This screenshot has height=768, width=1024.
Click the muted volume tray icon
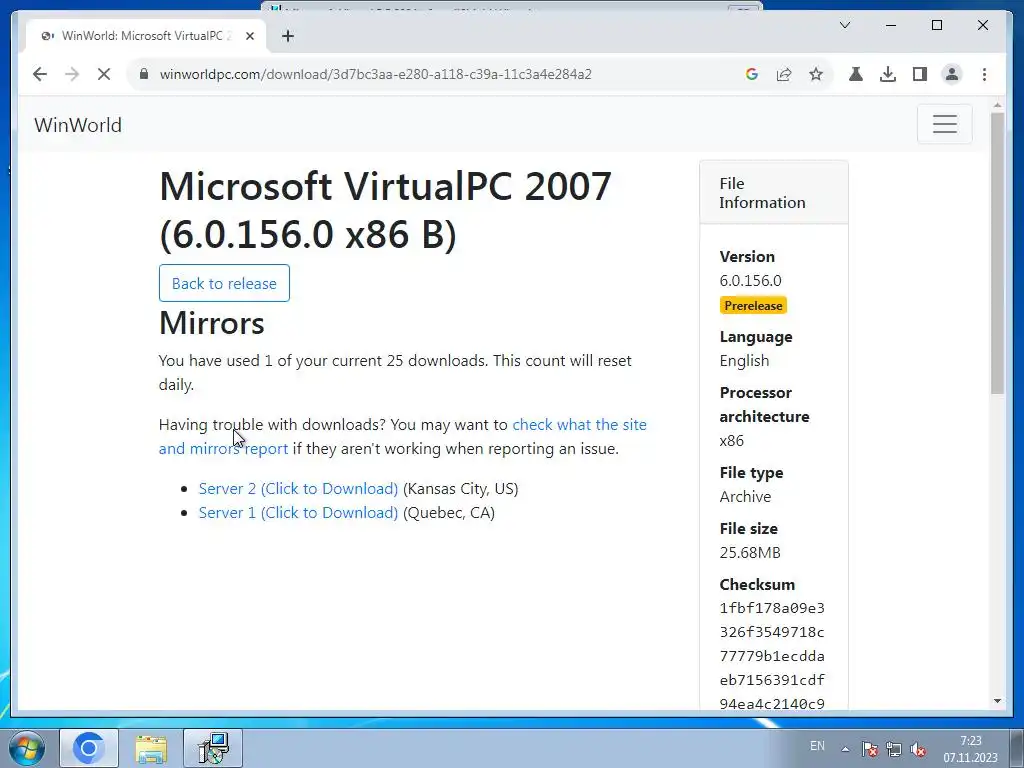pos(918,749)
